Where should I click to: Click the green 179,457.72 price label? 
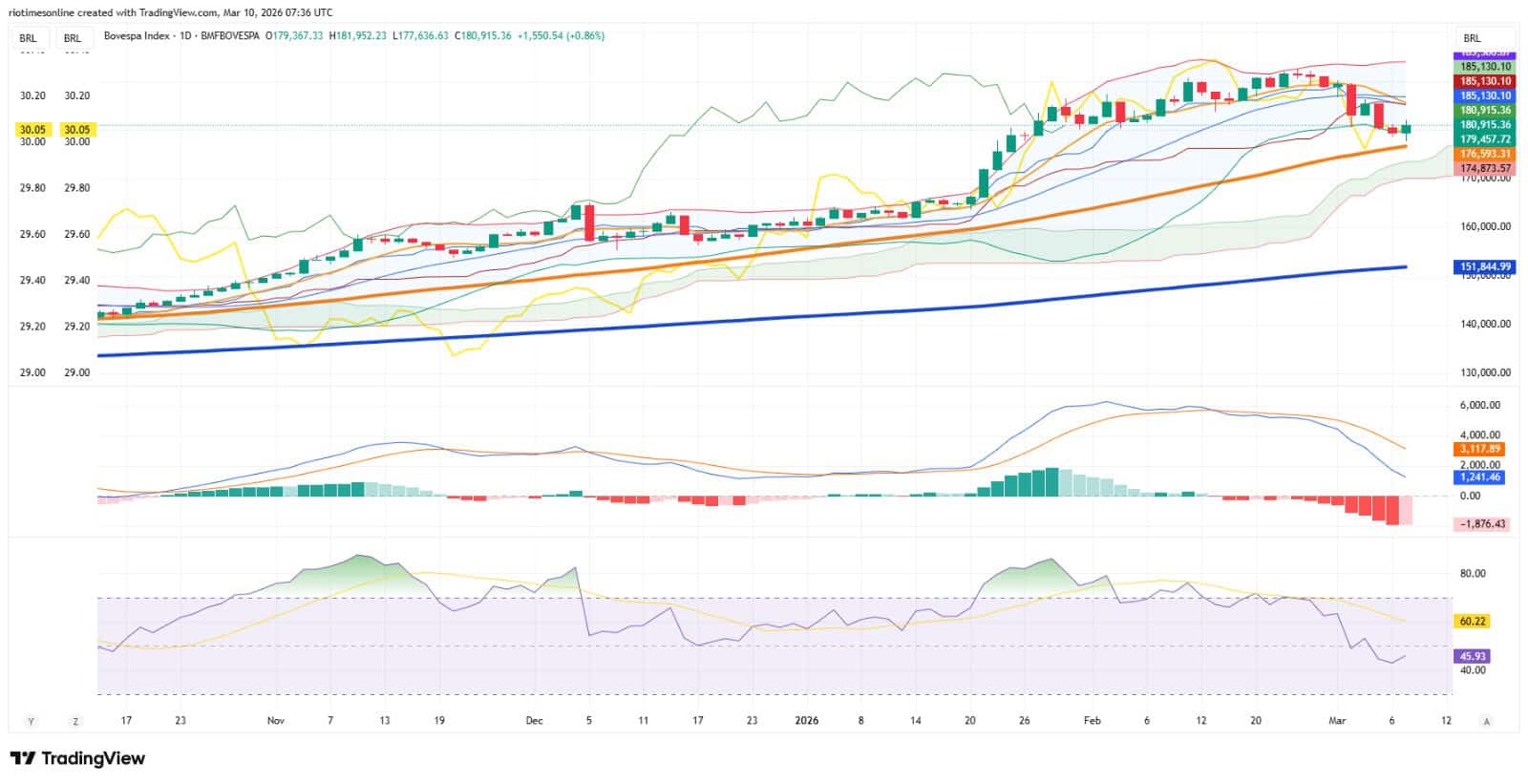1485,139
